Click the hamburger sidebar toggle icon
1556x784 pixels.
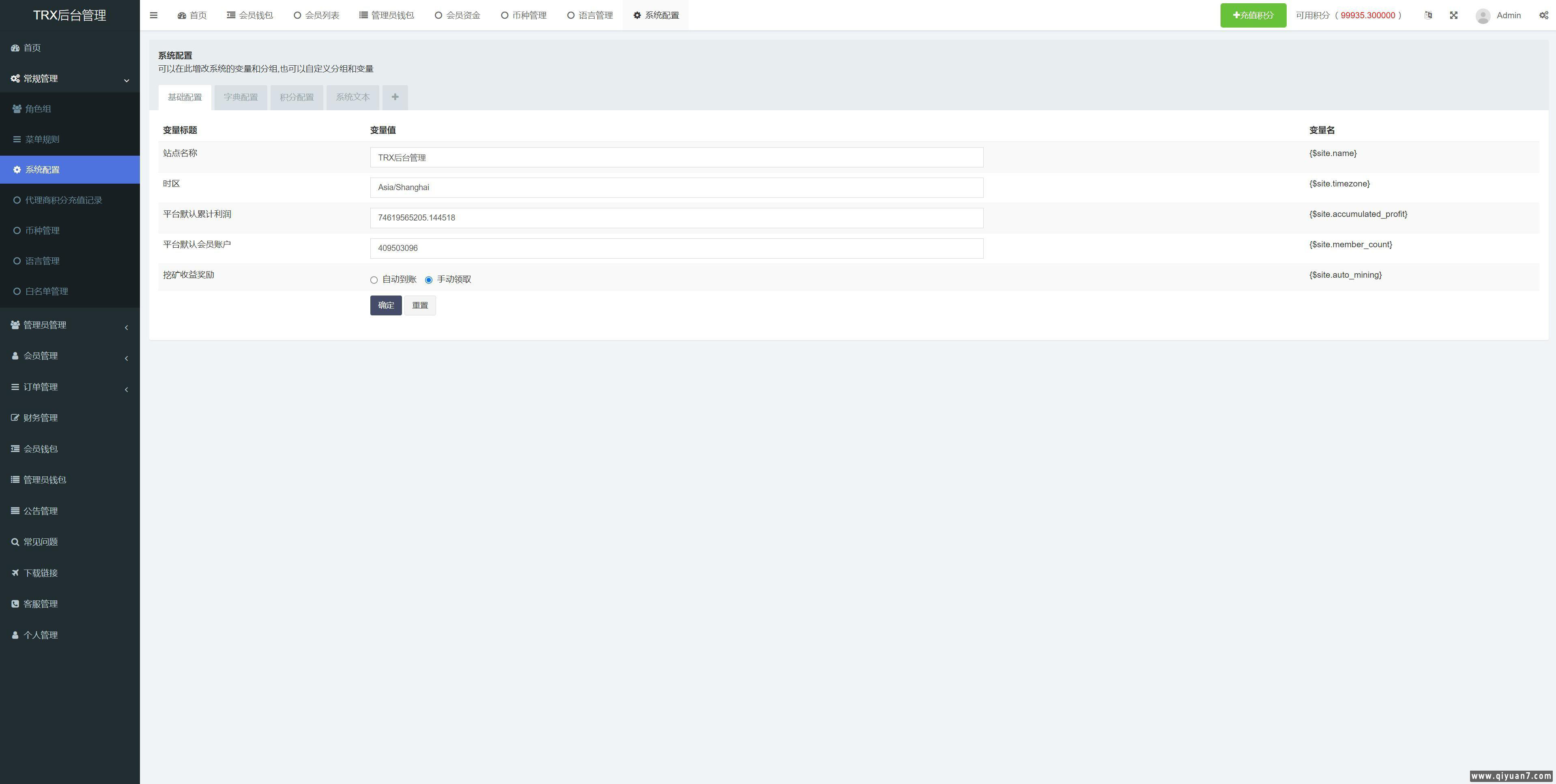[x=153, y=15]
